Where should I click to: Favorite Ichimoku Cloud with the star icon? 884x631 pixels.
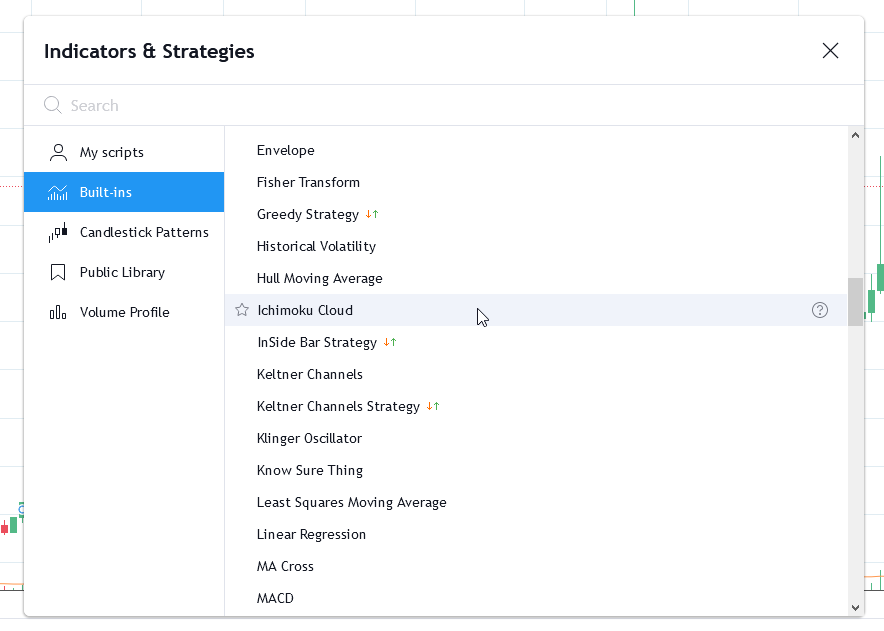click(x=242, y=310)
